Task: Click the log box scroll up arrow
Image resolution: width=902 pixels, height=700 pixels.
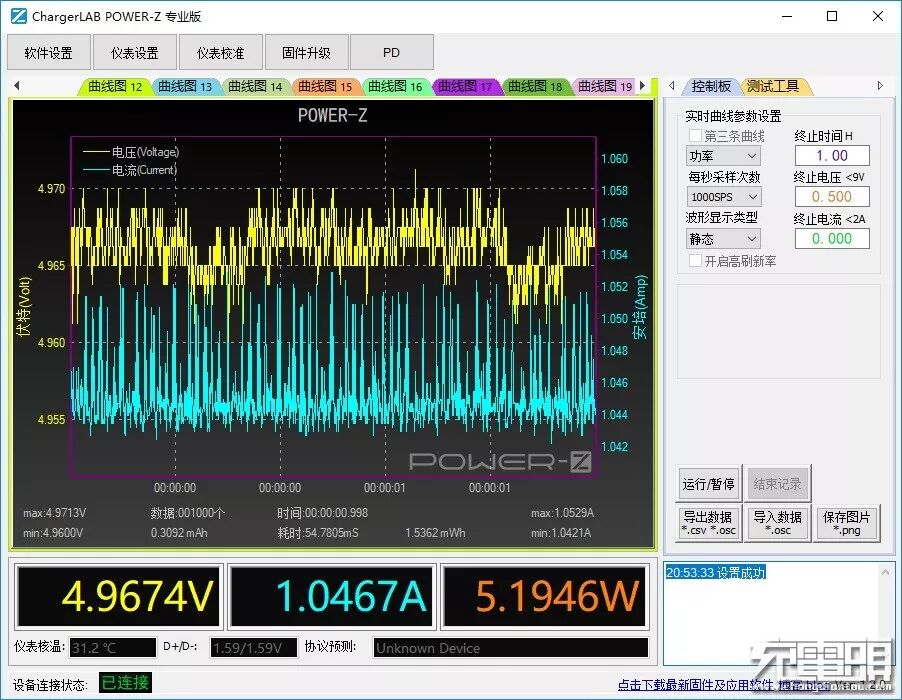Action: [886, 572]
